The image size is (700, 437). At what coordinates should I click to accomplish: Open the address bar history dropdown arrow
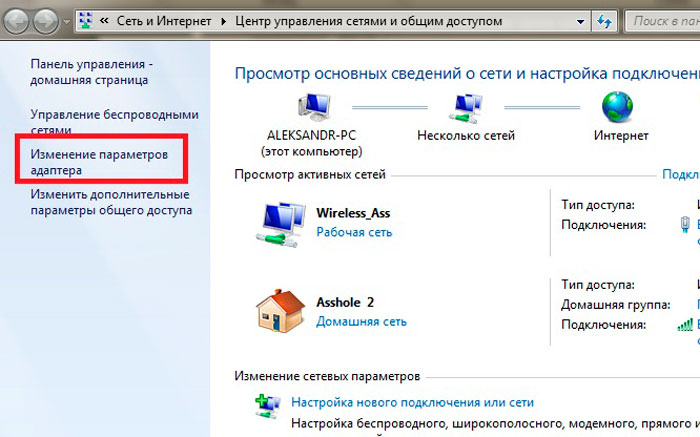tap(580, 21)
